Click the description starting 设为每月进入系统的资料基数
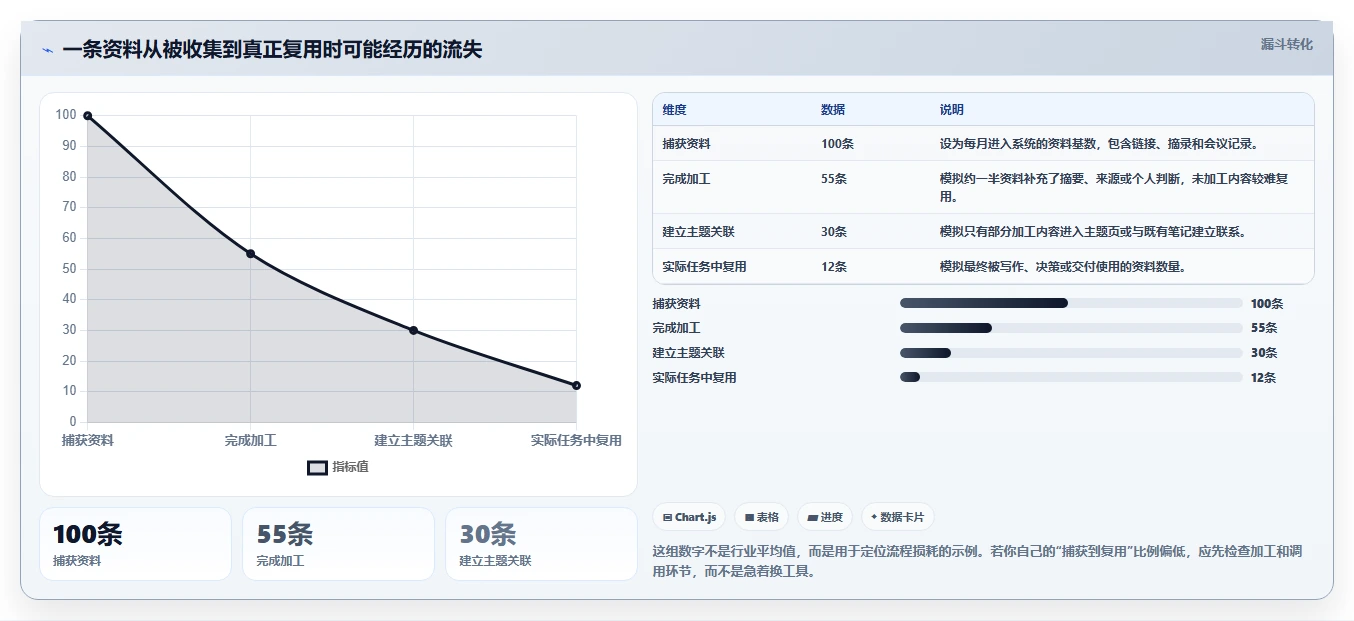This screenshot has width=1354, height=621. point(1099,144)
